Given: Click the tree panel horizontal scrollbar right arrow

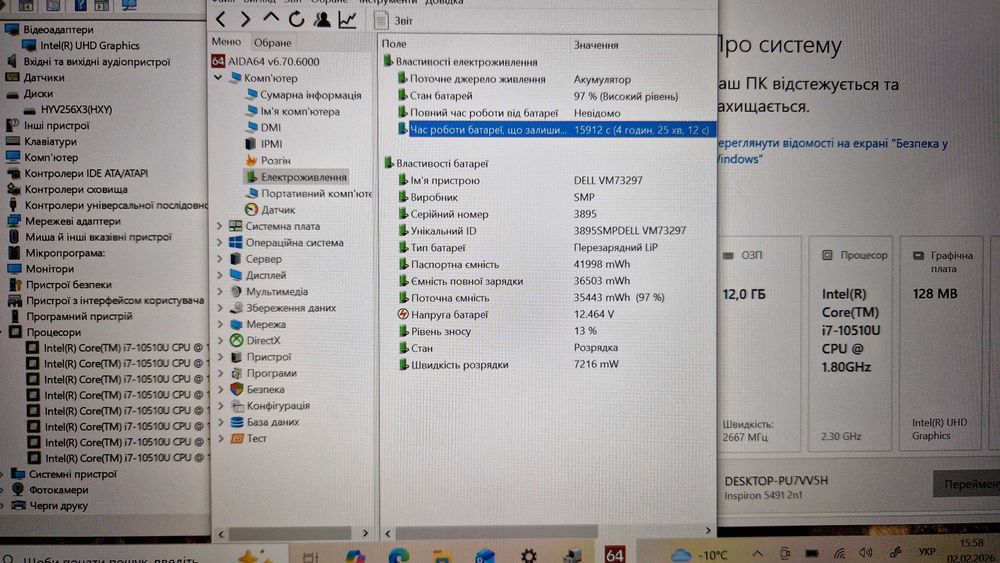Looking at the screenshot, I should [365, 533].
